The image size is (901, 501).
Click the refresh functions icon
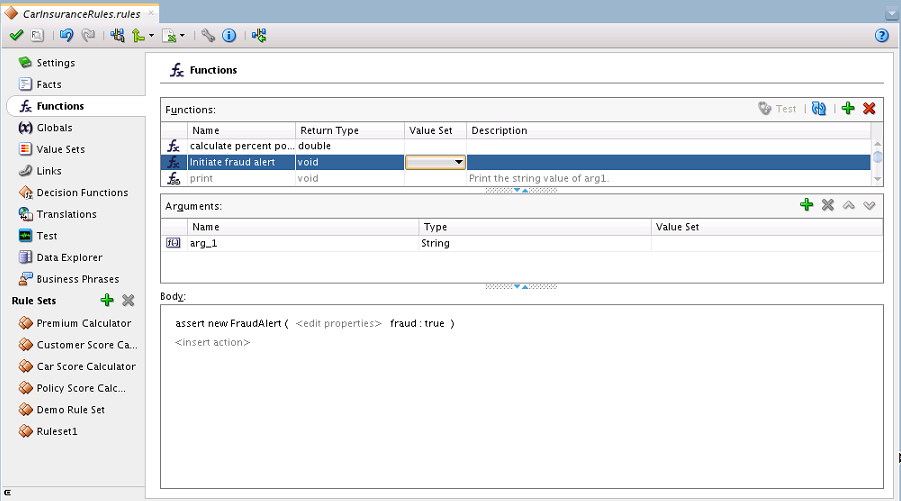(819, 109)
